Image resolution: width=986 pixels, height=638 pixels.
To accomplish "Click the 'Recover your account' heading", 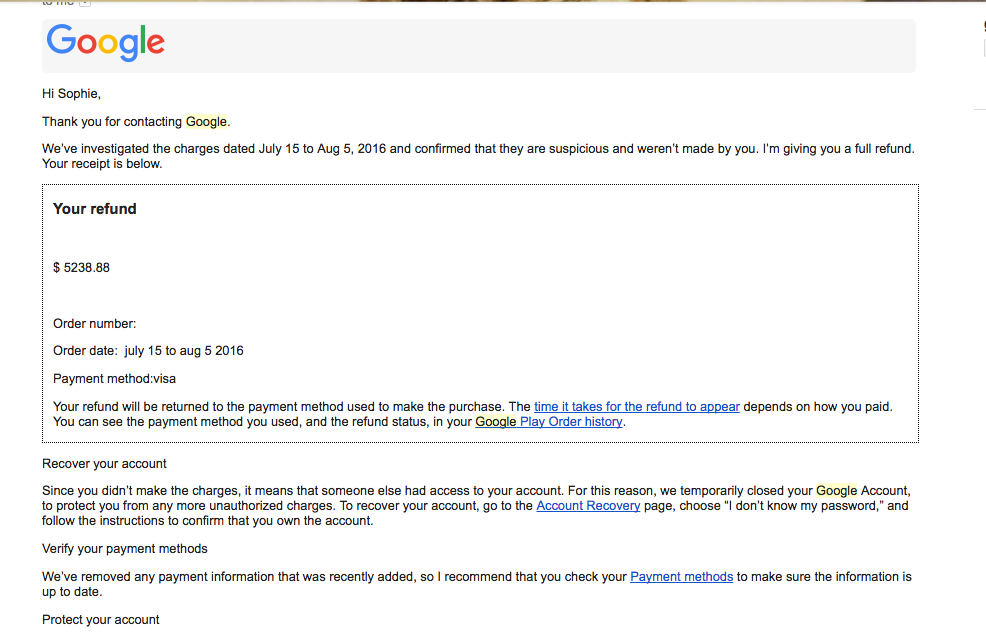I will pos(104,464).
